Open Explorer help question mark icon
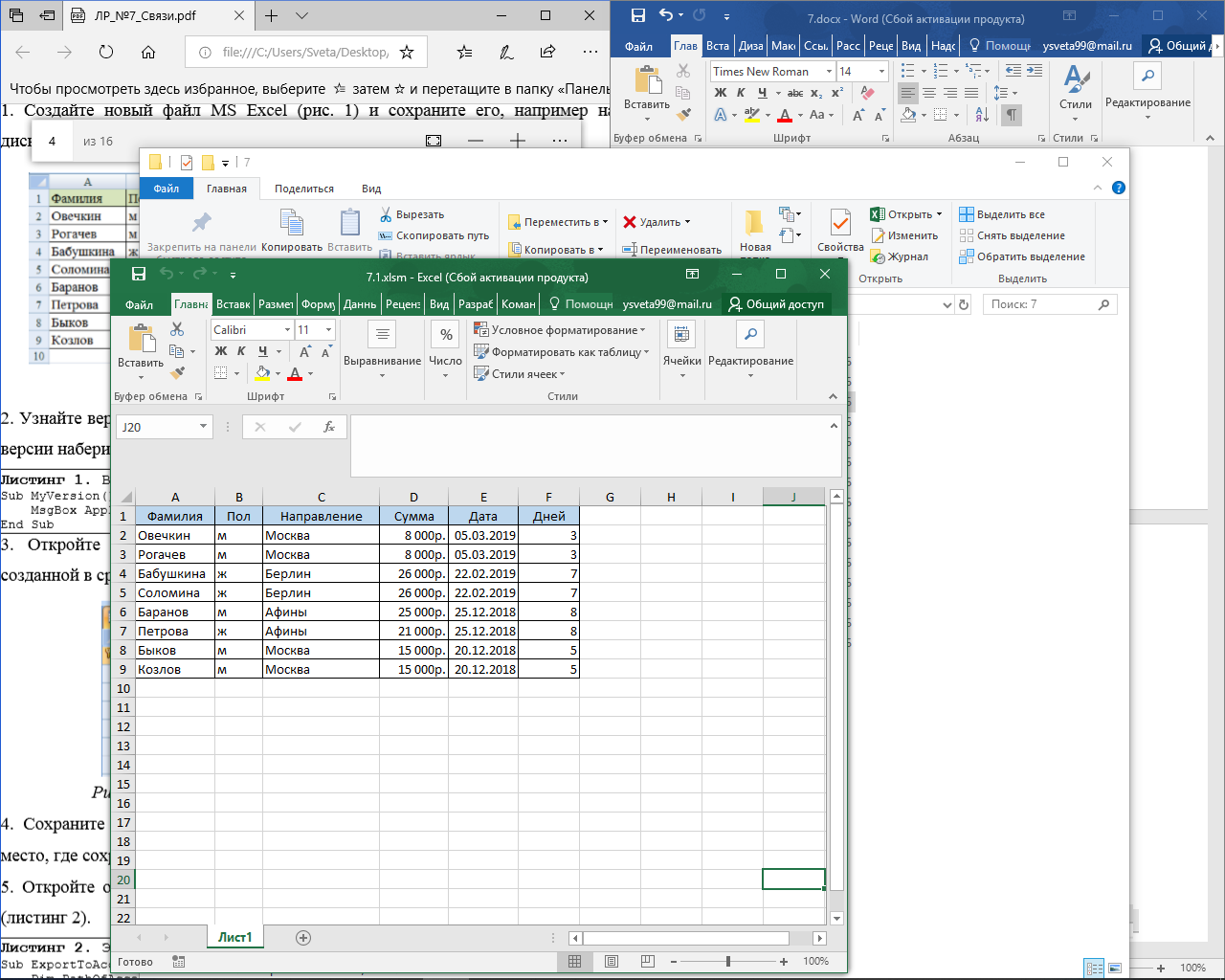The image size is (1225, 980). tap(1118, 188)
